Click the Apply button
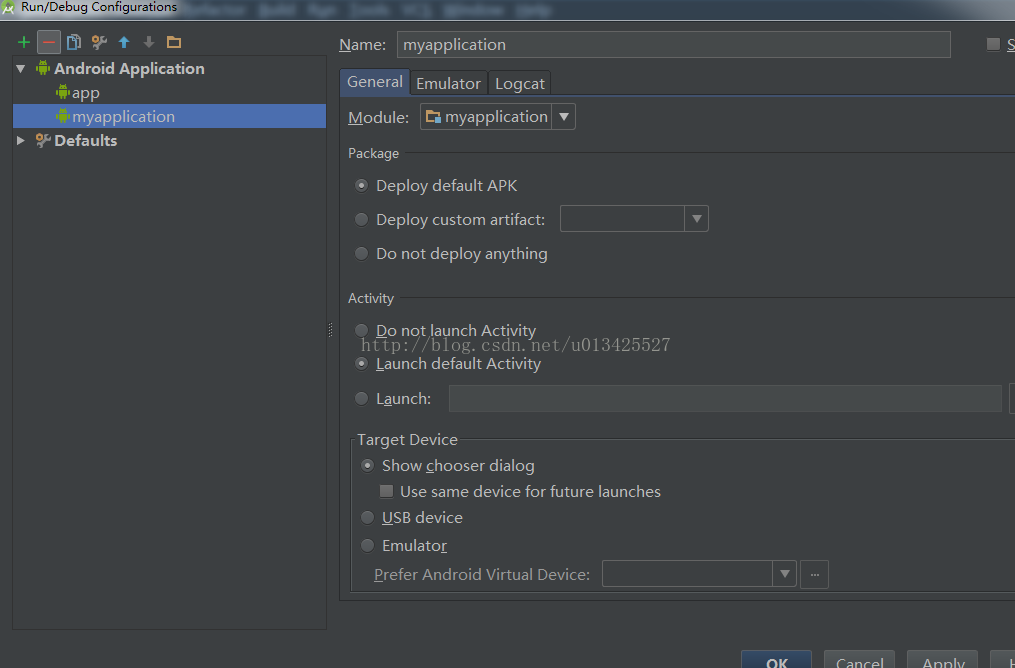This screenshot has width=1015, height=668. click(x=942, y=660)
